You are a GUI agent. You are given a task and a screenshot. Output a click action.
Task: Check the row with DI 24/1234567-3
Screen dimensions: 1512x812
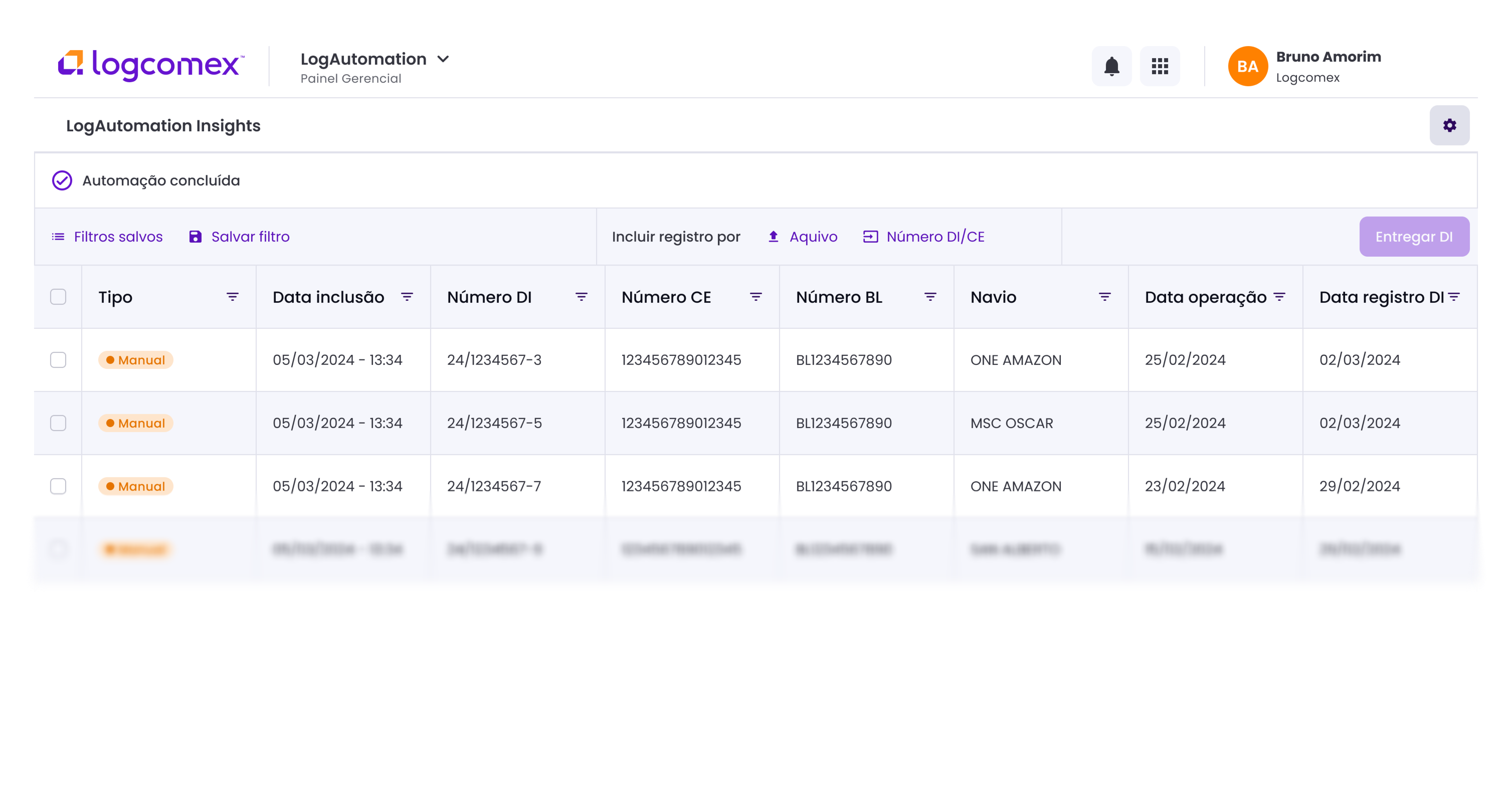[x=58, y=360]
